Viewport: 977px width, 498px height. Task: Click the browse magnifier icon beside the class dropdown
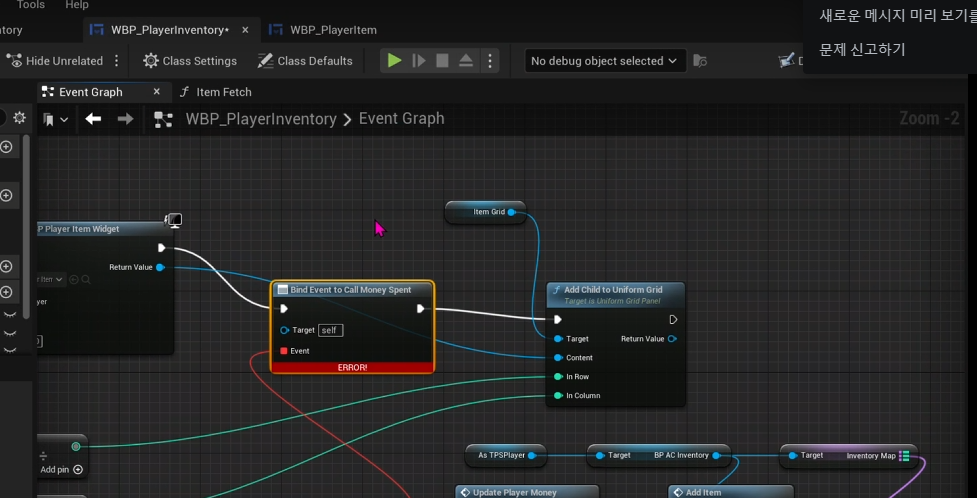(85, 280)
